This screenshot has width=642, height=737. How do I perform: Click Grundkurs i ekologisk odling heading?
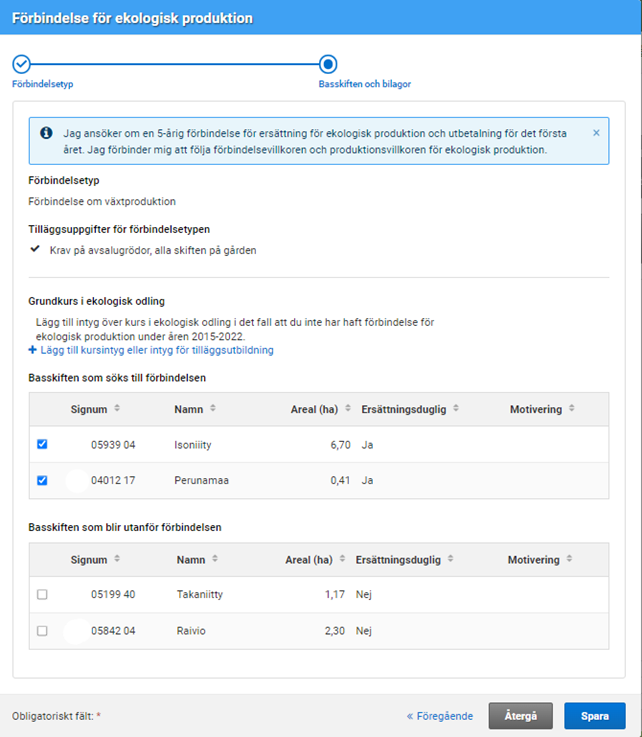[97, 301]
